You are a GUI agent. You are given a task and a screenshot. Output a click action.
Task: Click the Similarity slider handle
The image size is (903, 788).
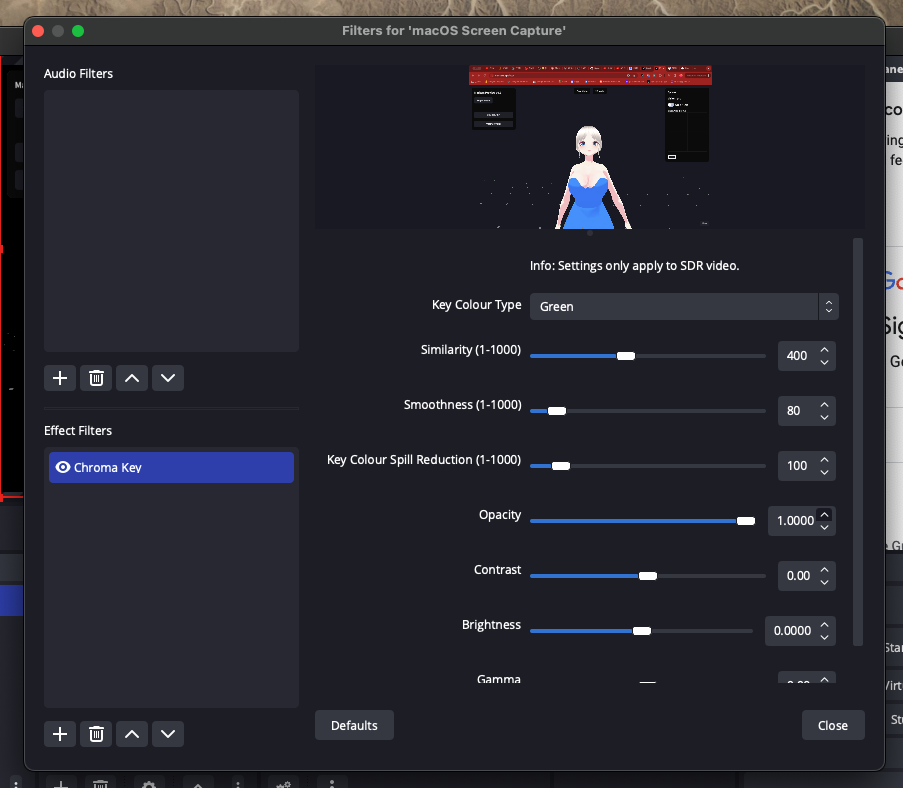pos(625,356)
